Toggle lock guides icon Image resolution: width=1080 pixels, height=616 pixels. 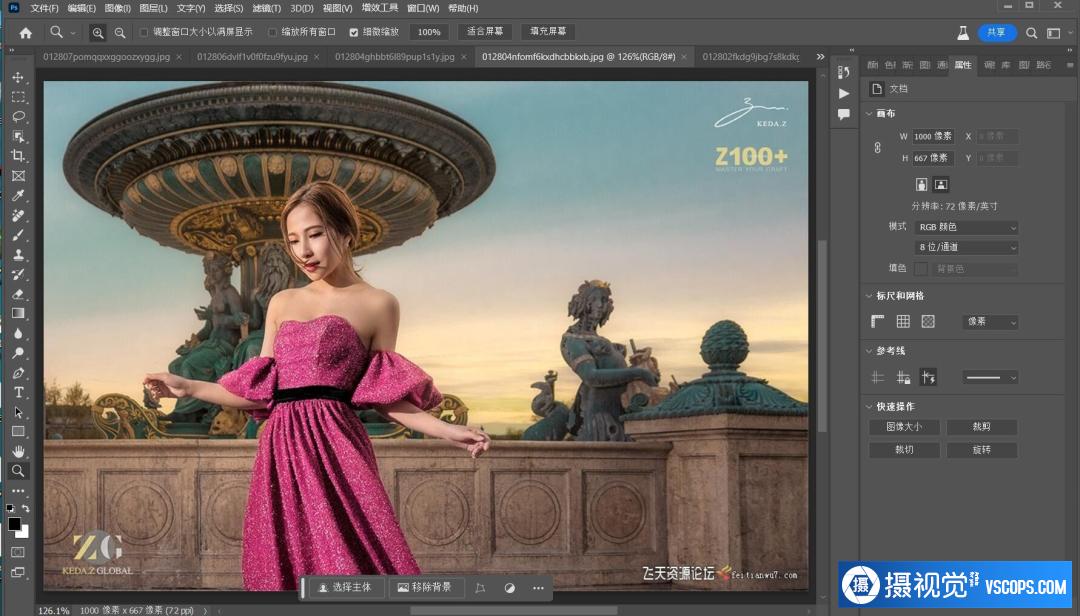(x=903, y=377)
